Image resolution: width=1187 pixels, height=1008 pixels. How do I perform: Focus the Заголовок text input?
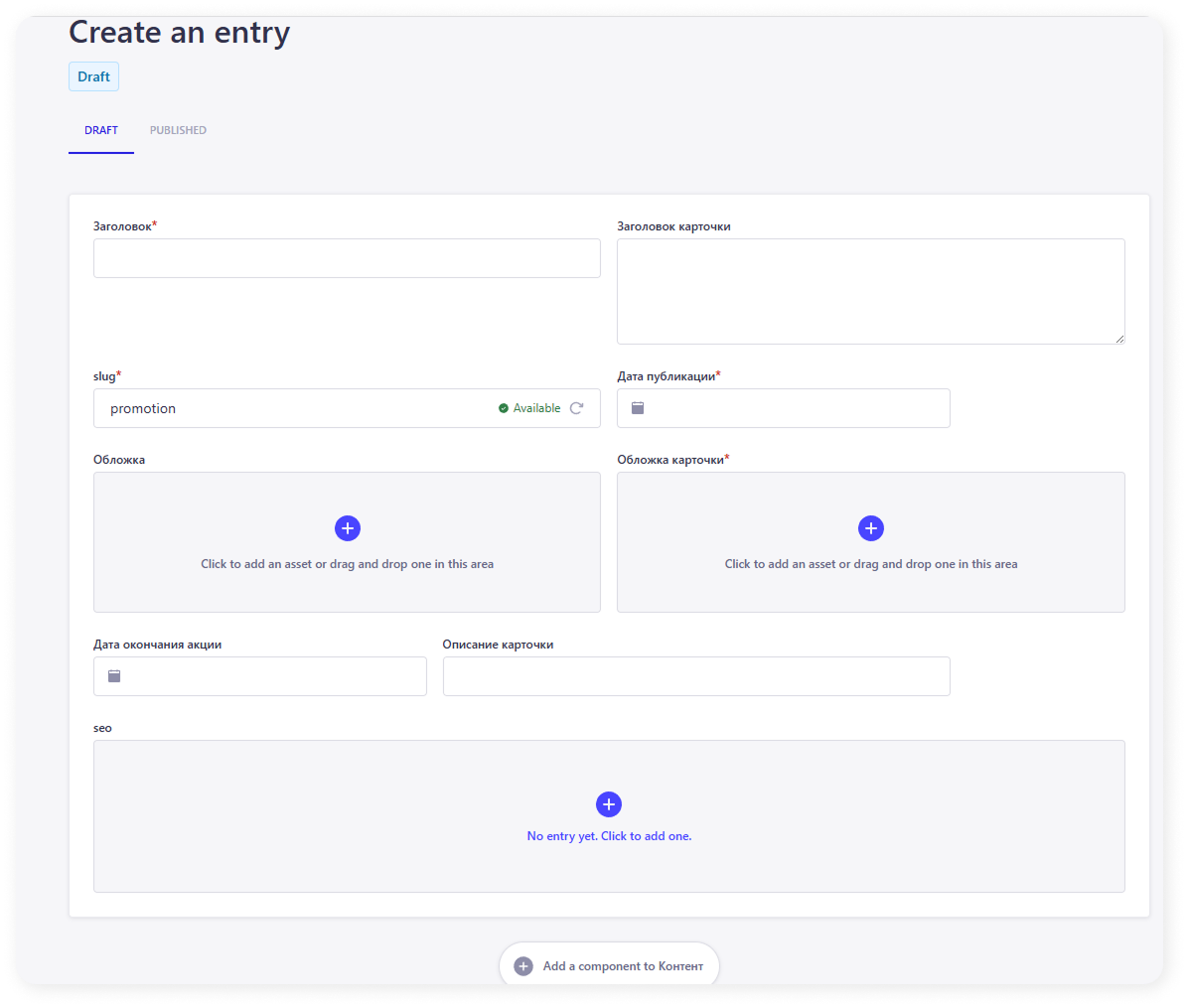(x=347, y=258)
